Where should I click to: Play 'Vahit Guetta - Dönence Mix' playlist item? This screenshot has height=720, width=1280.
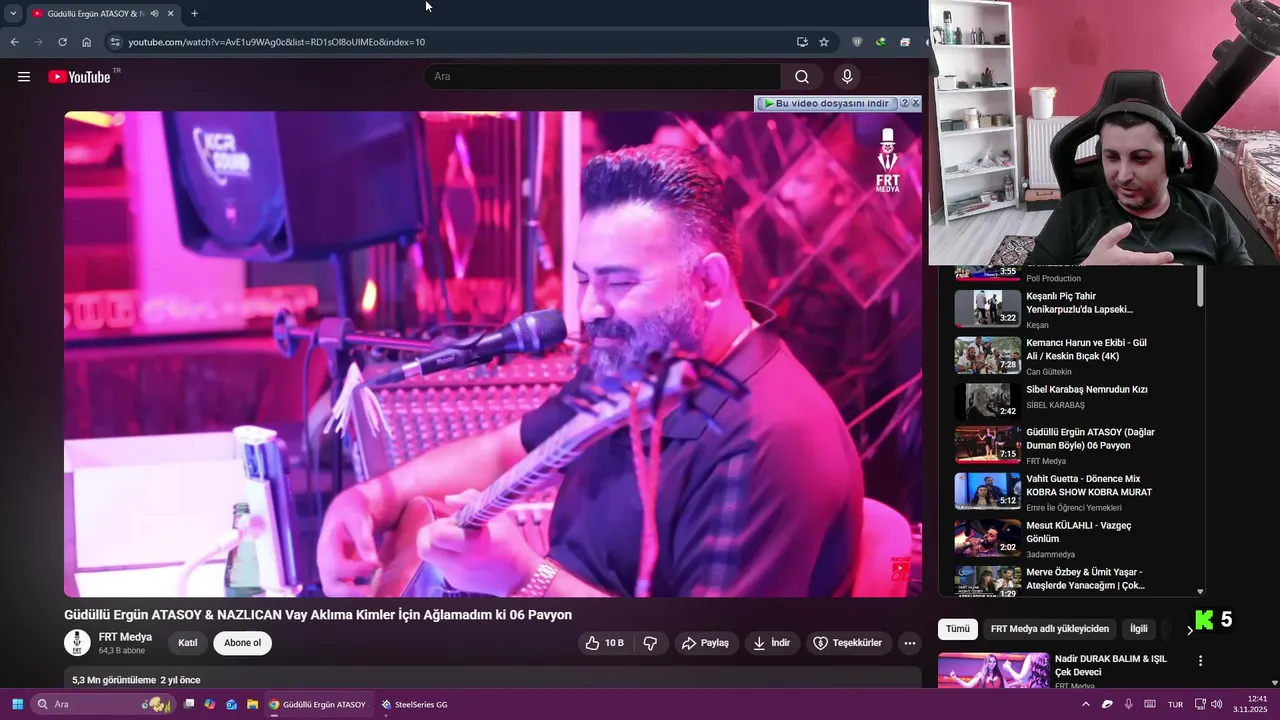click(x=1070, y=491)
